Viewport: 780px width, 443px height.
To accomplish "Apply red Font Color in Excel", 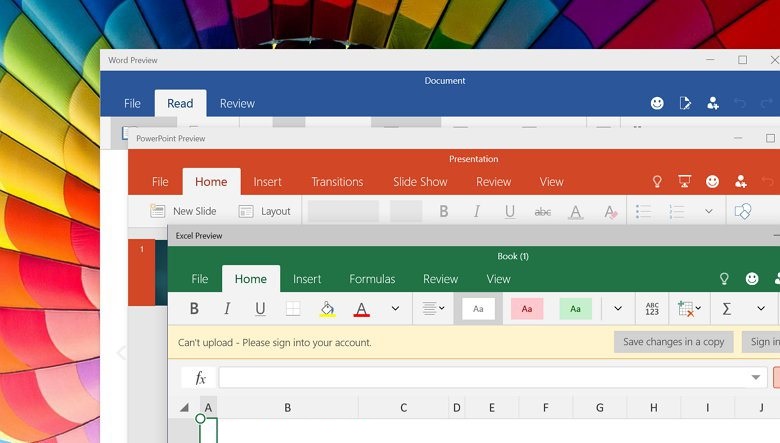I will 362,309.
